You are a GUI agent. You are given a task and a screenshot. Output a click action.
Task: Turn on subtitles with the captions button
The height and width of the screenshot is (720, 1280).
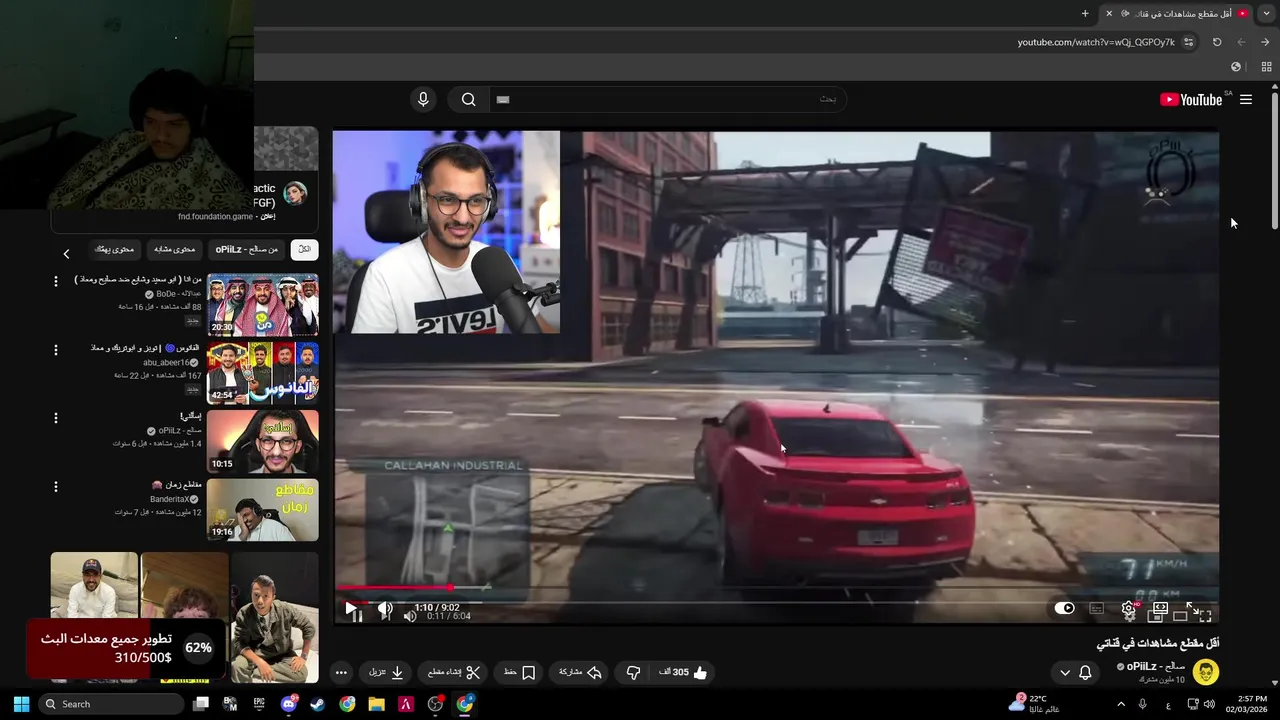(1096, 608)
